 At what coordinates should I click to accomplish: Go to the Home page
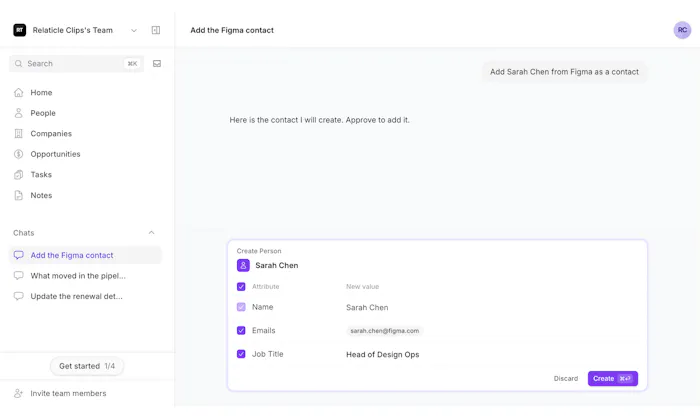click(42, 92)
